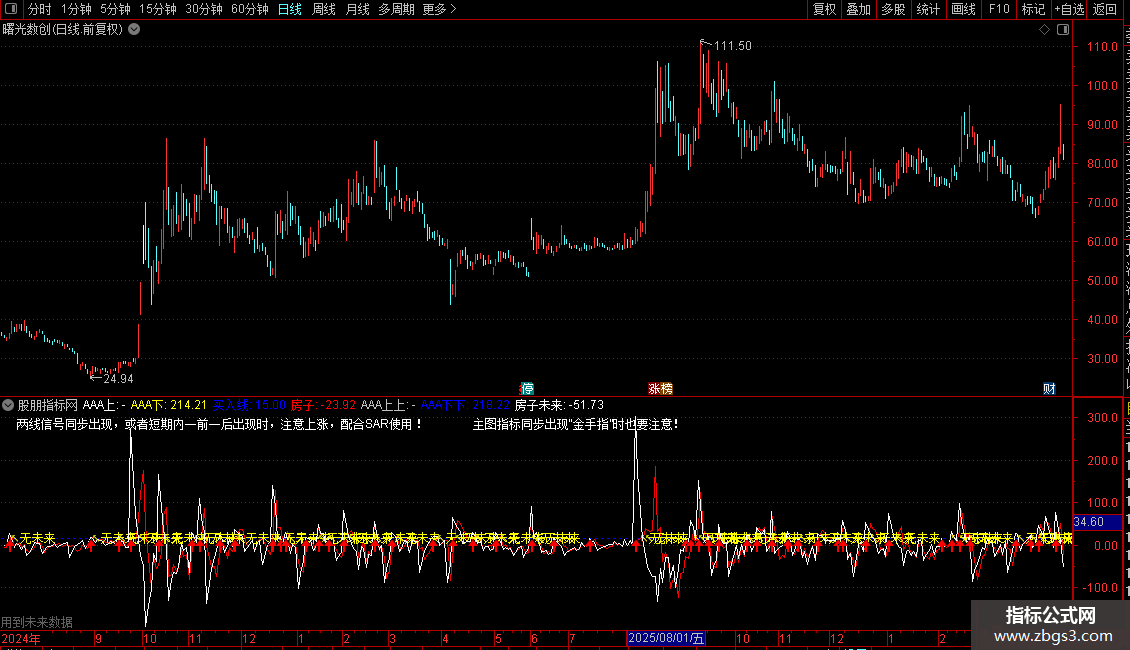Add stock via +自选 button

coord(1069,9)
